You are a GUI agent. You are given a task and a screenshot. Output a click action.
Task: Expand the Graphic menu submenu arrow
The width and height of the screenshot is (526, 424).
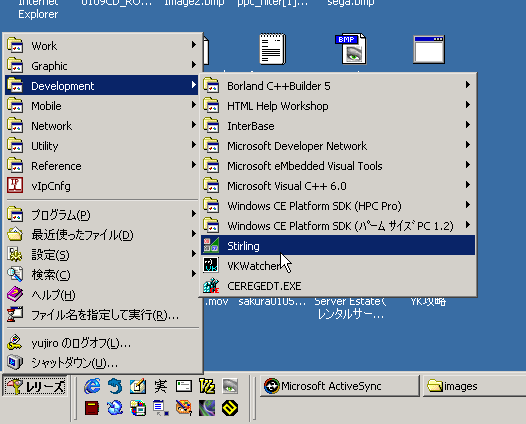pyautogui.click(x=194, y=65)
